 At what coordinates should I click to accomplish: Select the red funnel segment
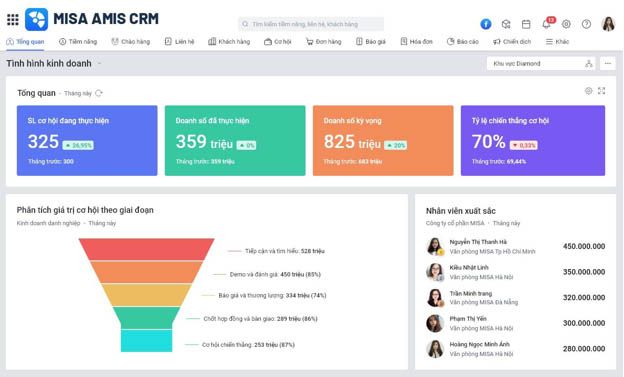[146, 249]
